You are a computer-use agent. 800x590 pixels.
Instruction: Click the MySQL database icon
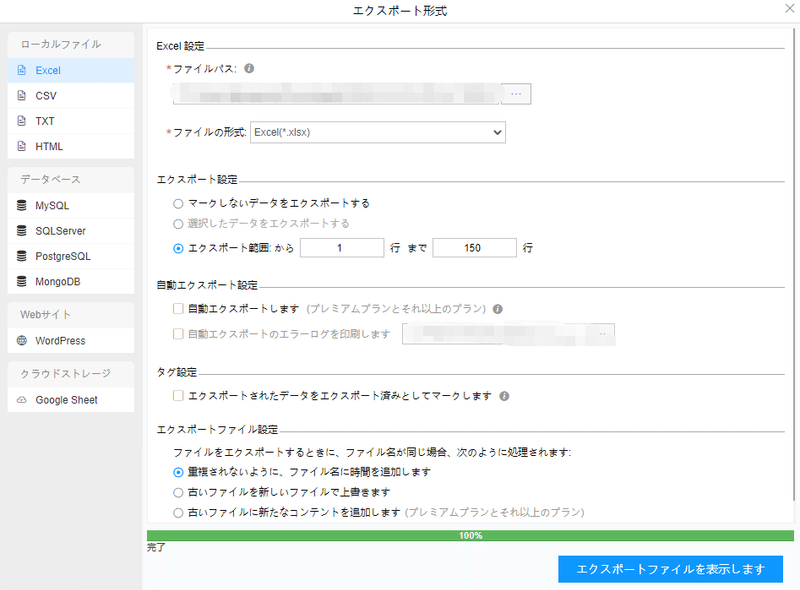[x=22, y=206]
